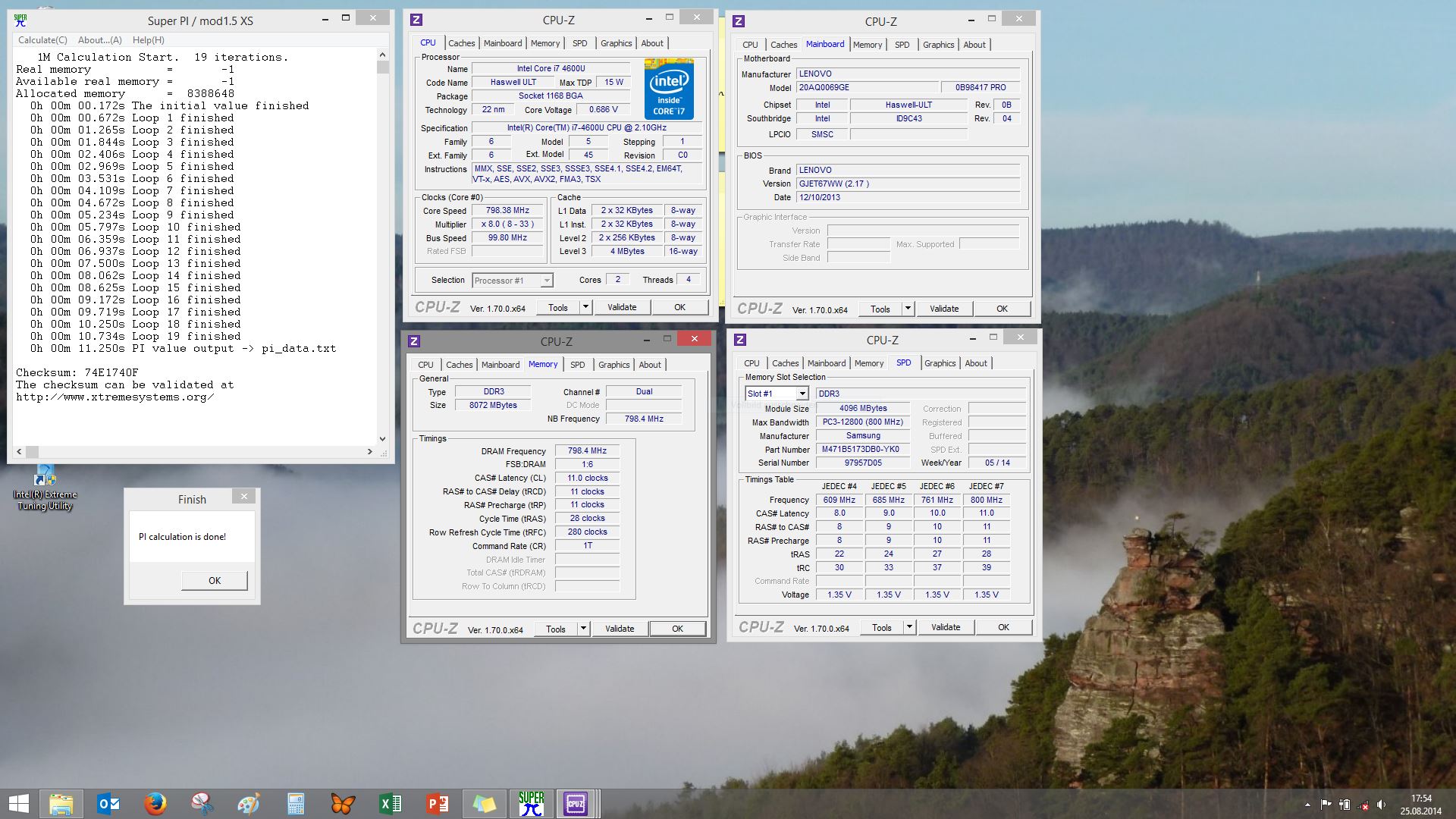Close the Finish dialog with X
The image size is (1456, 819).
(244, 496)
